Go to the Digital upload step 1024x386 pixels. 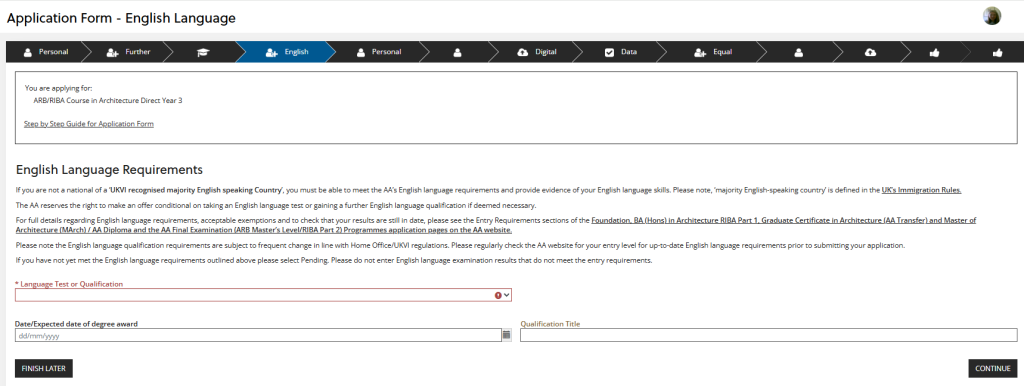537,52
